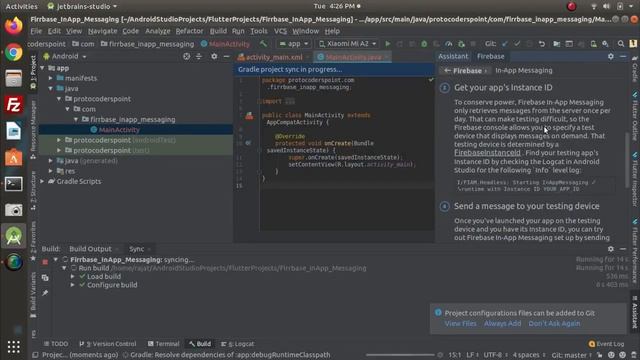Expand the Load build step
Image resolution: width=640 pixels, height=360 pixels.
click(x=73, y=276)
